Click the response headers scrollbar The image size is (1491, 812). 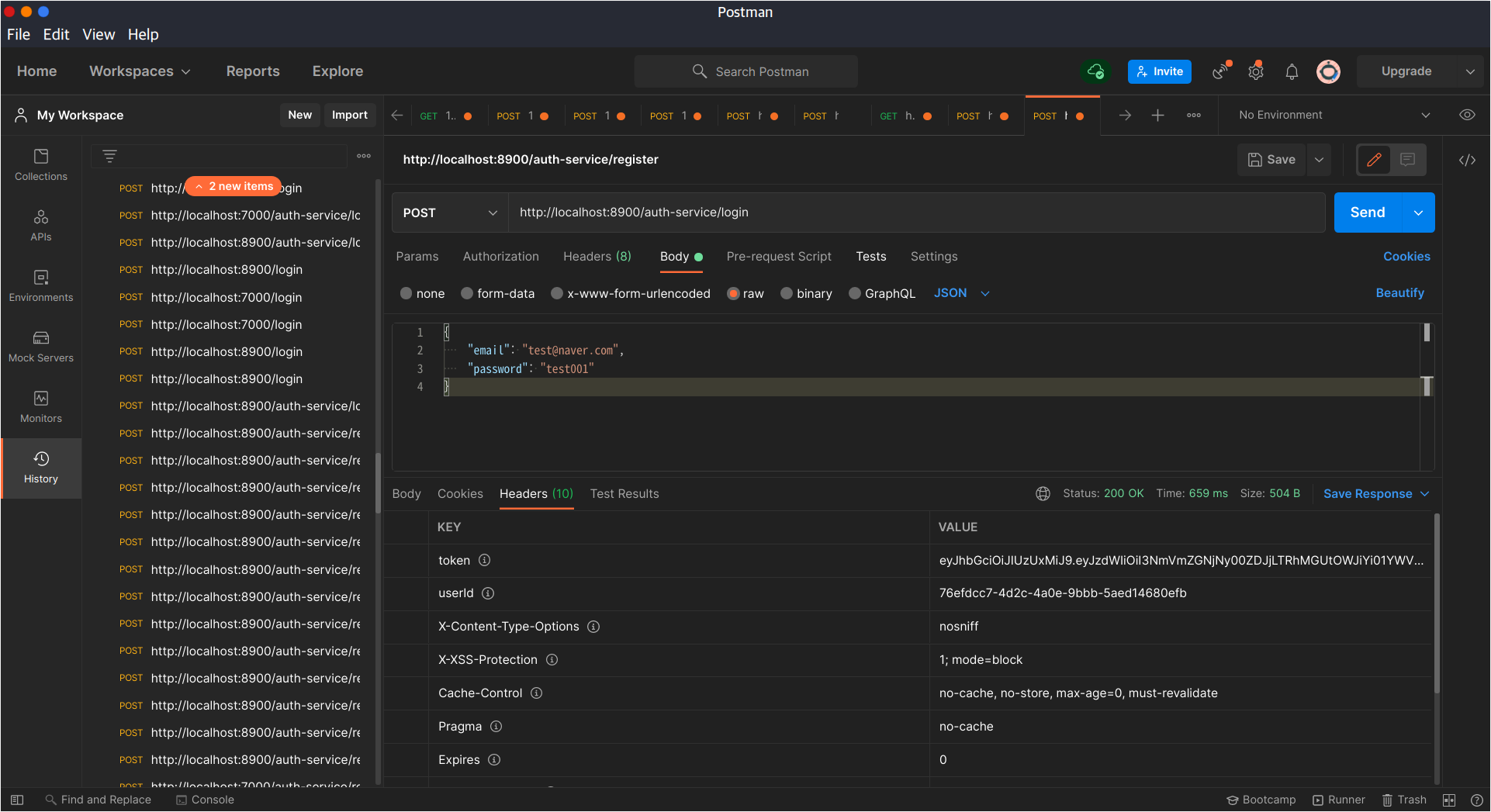(x=1437, y=603)
